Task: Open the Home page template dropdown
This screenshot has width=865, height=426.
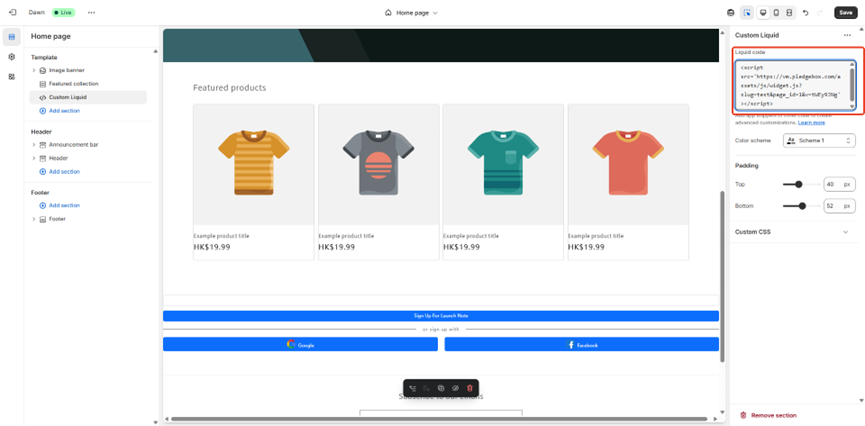Action: point(412,13)
